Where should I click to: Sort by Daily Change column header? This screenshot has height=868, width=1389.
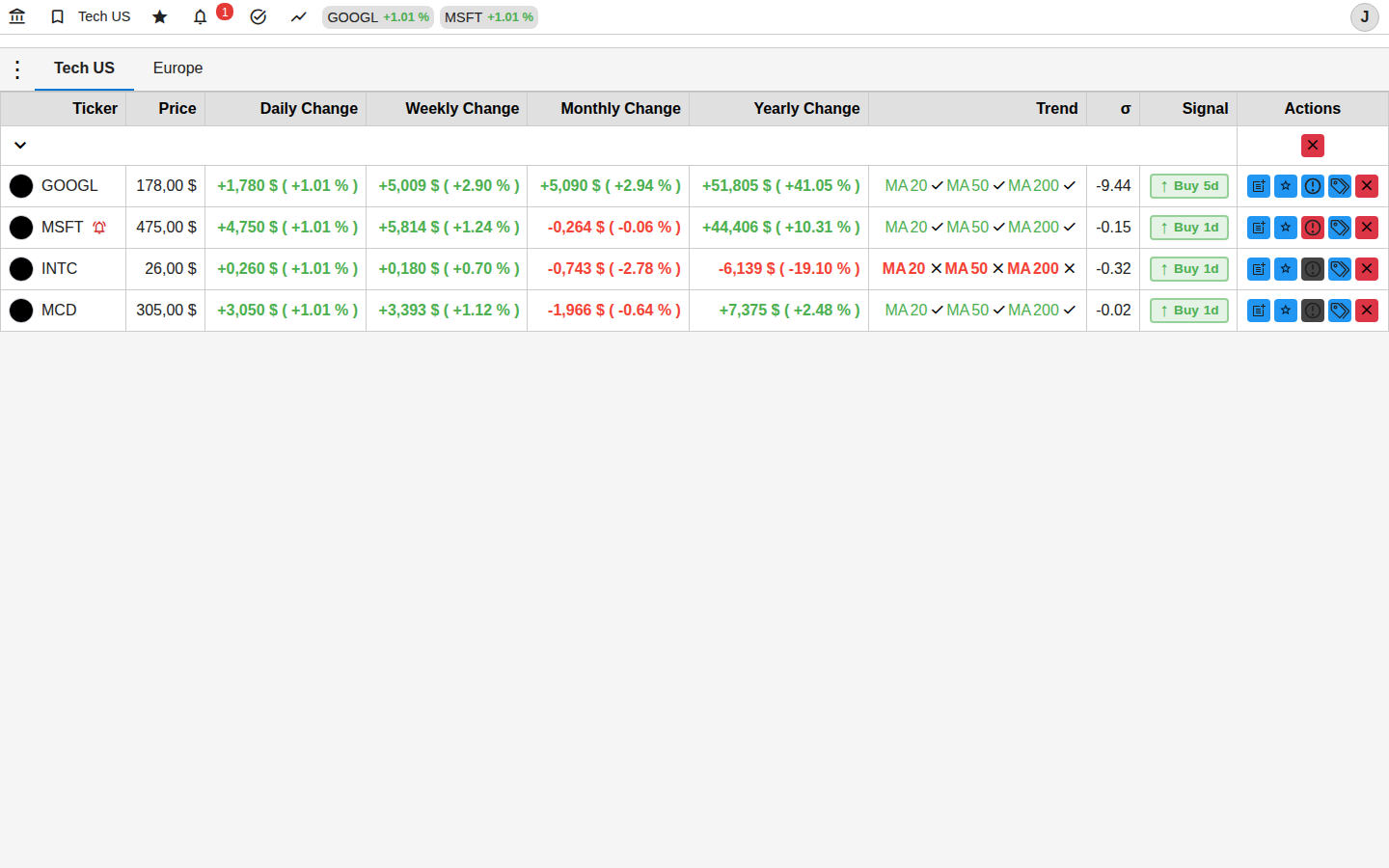click(x=286, y=109)
